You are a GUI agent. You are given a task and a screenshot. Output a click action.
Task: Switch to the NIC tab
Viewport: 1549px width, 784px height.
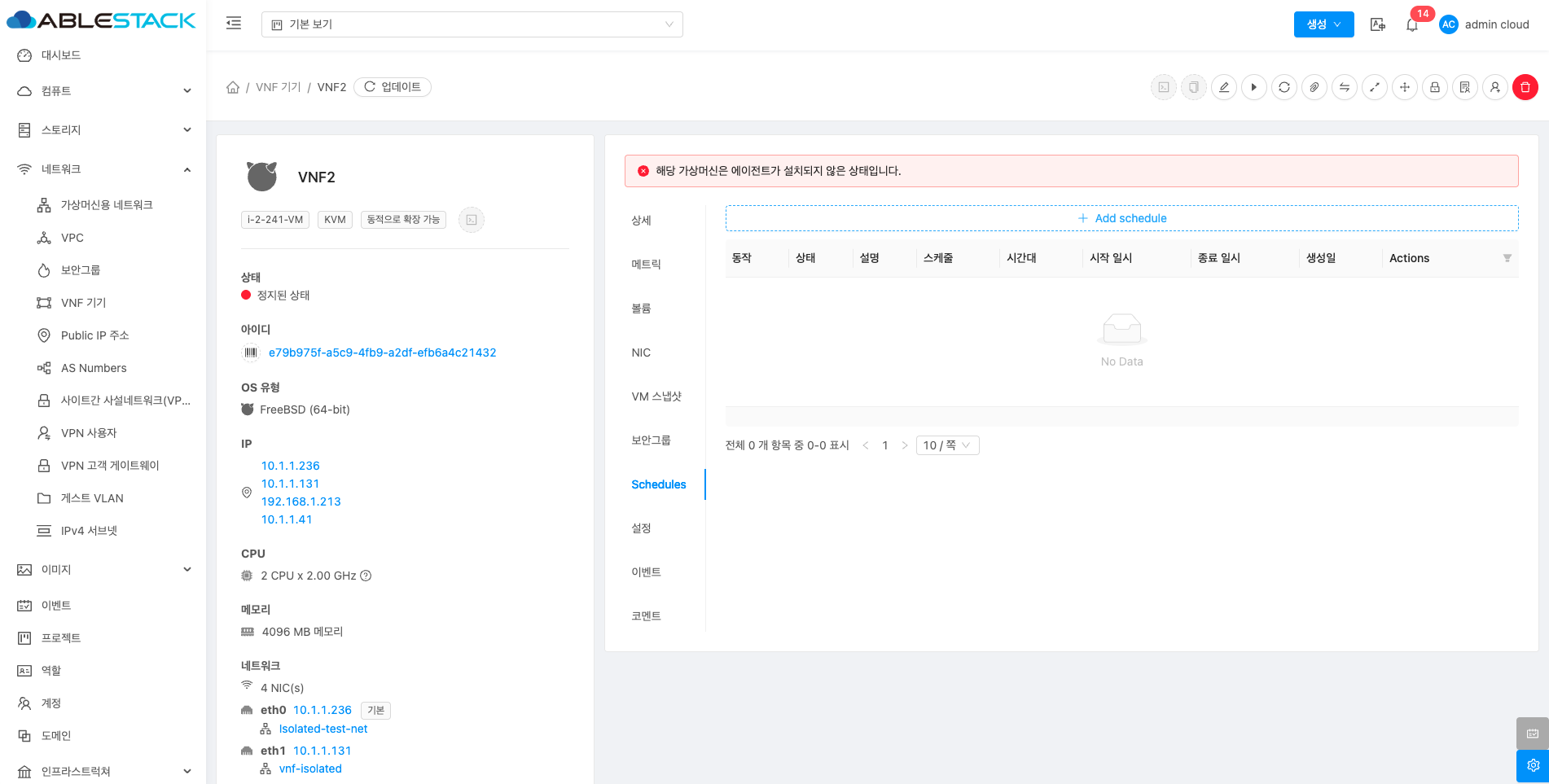point(641,353)
